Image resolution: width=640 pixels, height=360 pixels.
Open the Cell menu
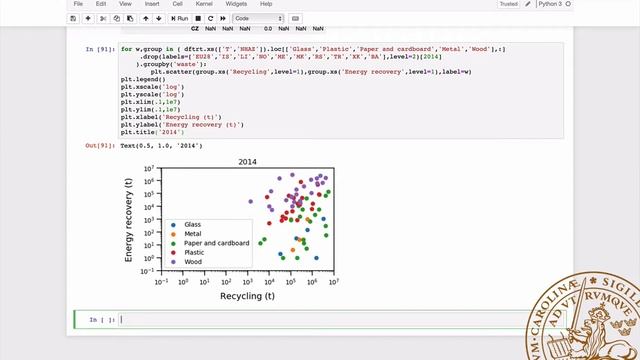pyautogui.click(x=178, y=4)
